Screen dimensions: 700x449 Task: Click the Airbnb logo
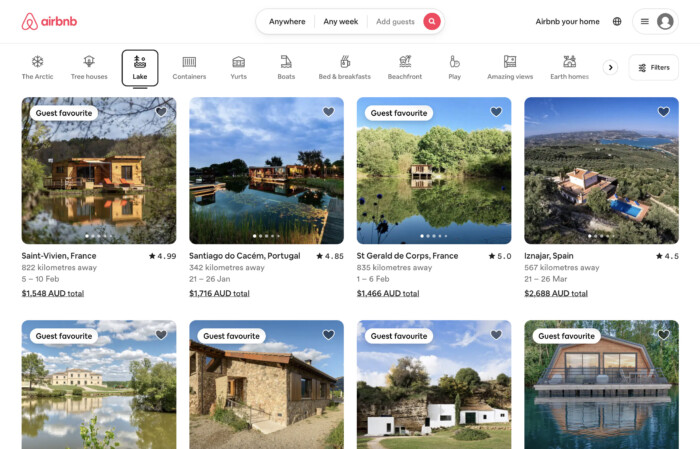[49, 21]
